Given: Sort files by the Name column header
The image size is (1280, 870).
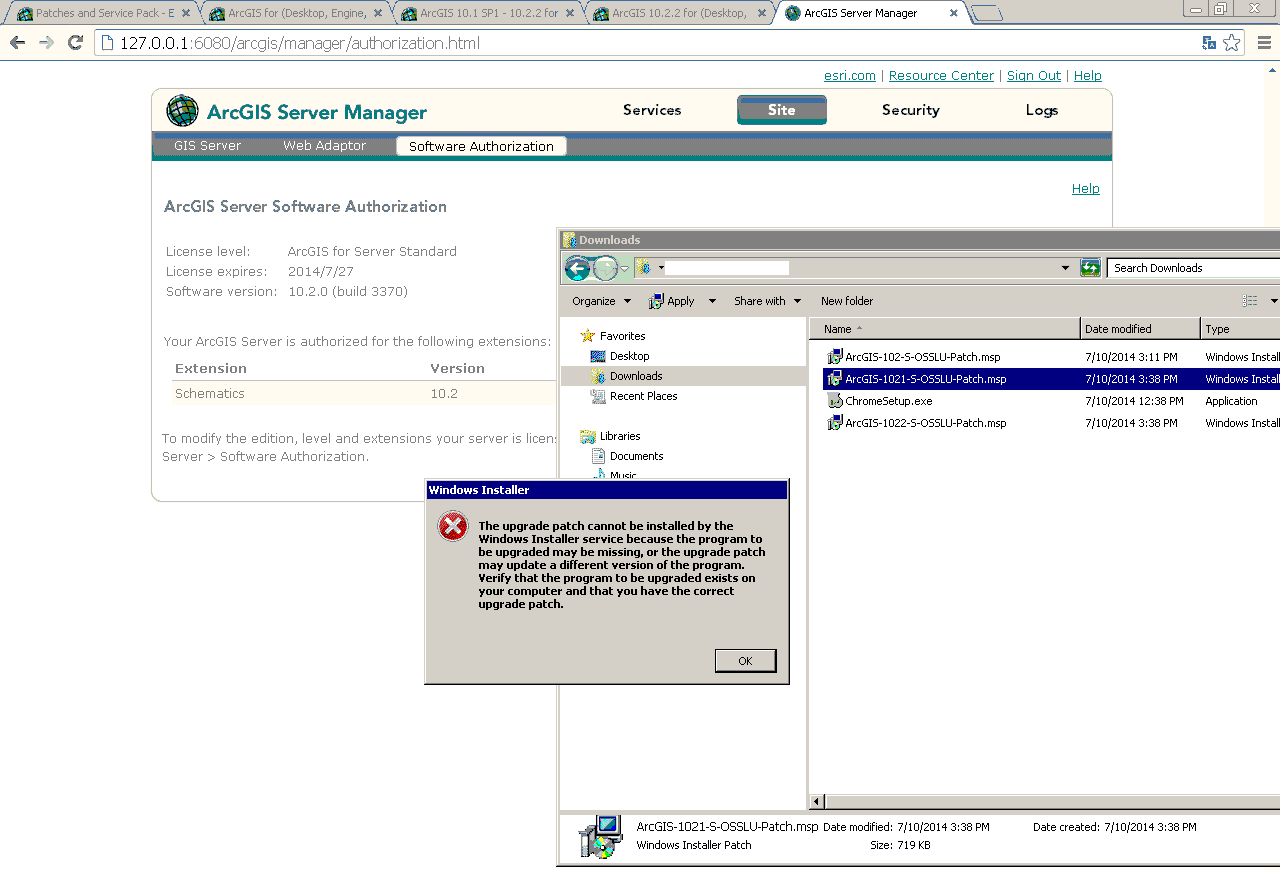Looking at the screenshot, I should pos(945,329).
